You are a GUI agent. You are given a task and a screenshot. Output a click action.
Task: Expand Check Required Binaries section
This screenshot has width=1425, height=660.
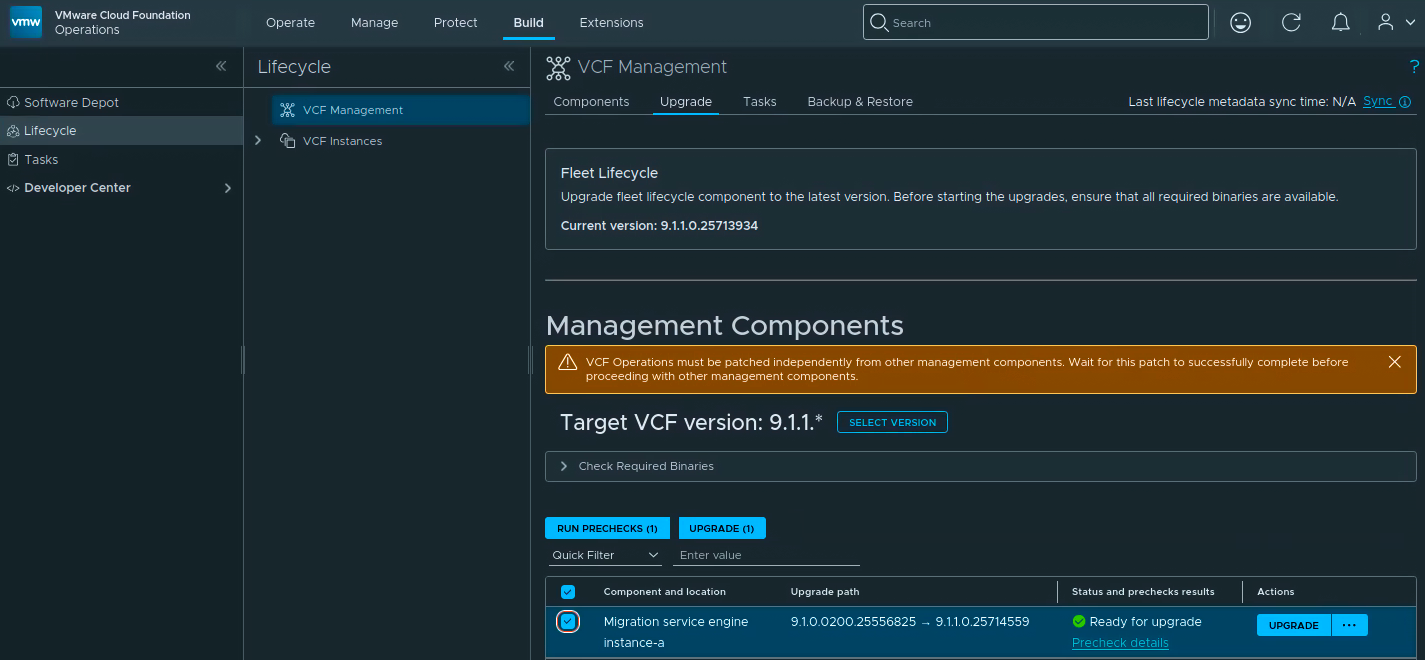point(980,466)
